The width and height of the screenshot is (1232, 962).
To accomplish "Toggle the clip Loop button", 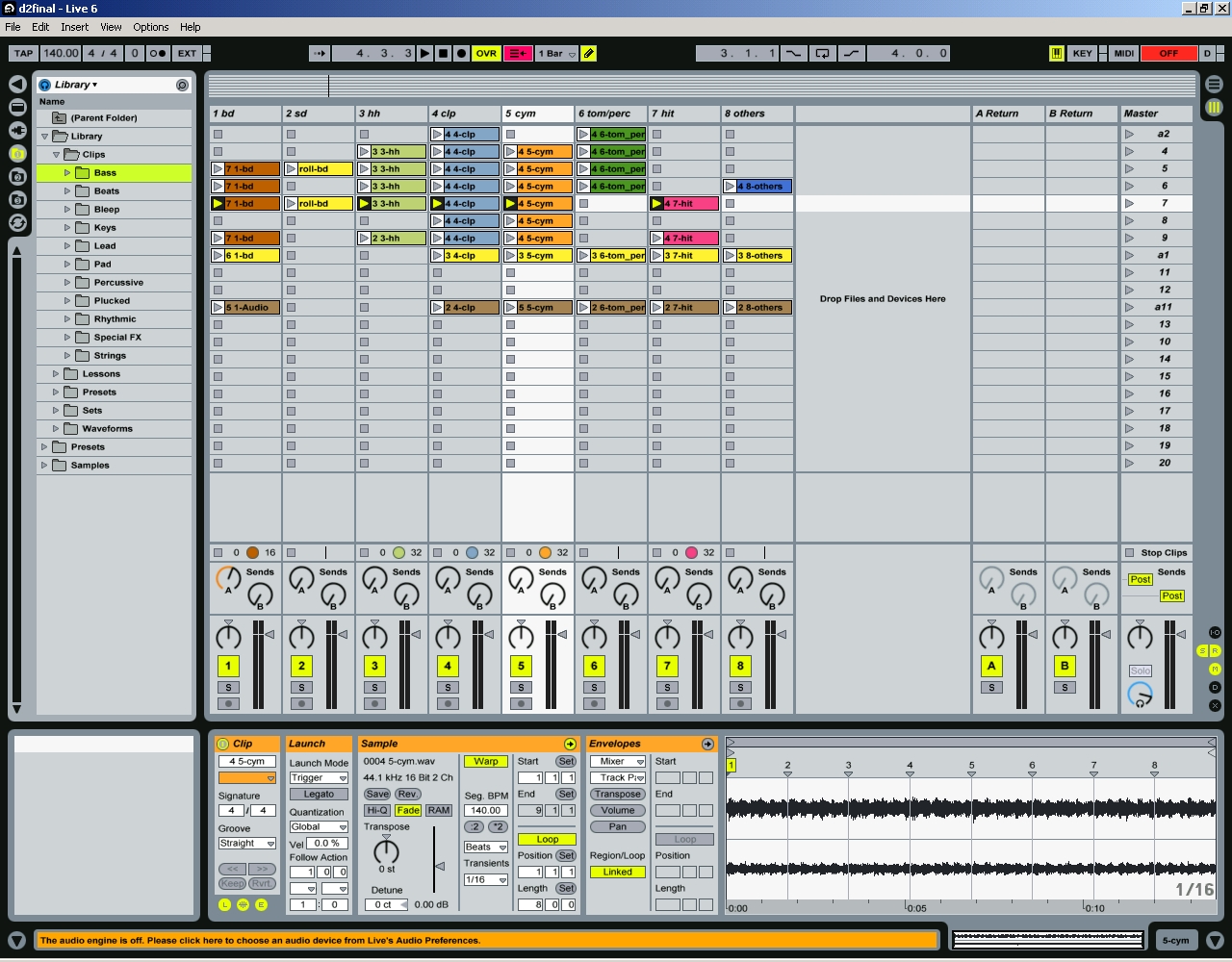I will pyautogui.click(x=547, y=839).
